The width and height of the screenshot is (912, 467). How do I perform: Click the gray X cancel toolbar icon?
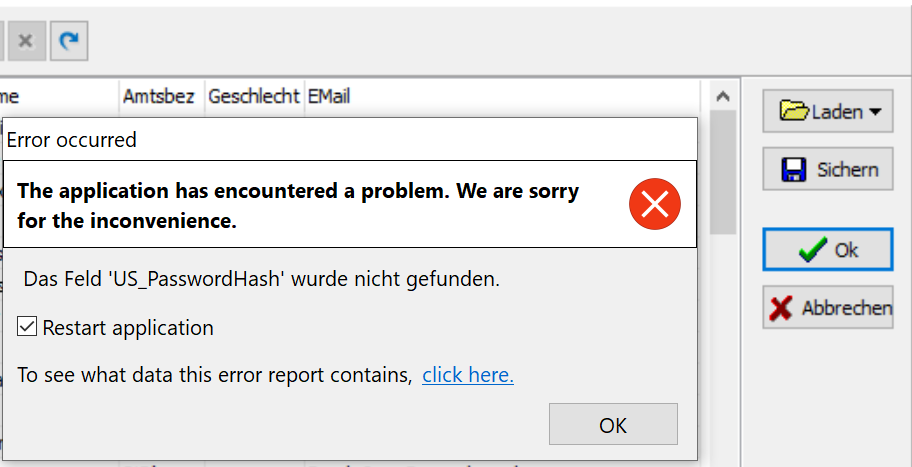pos(25,41)
